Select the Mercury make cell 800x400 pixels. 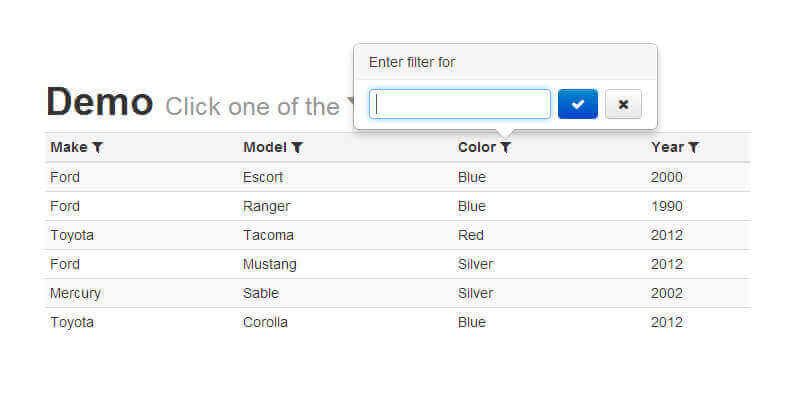point(75,293)
